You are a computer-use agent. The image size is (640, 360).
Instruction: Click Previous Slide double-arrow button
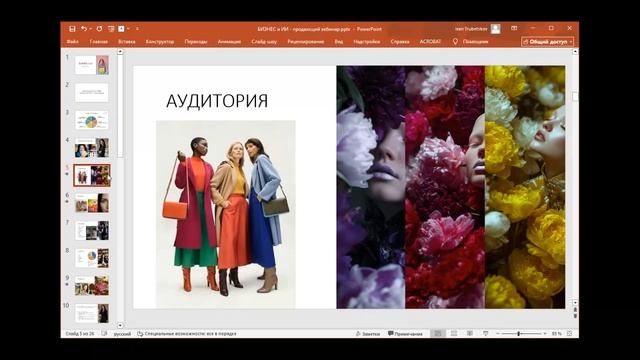click(x=575, y=310)
